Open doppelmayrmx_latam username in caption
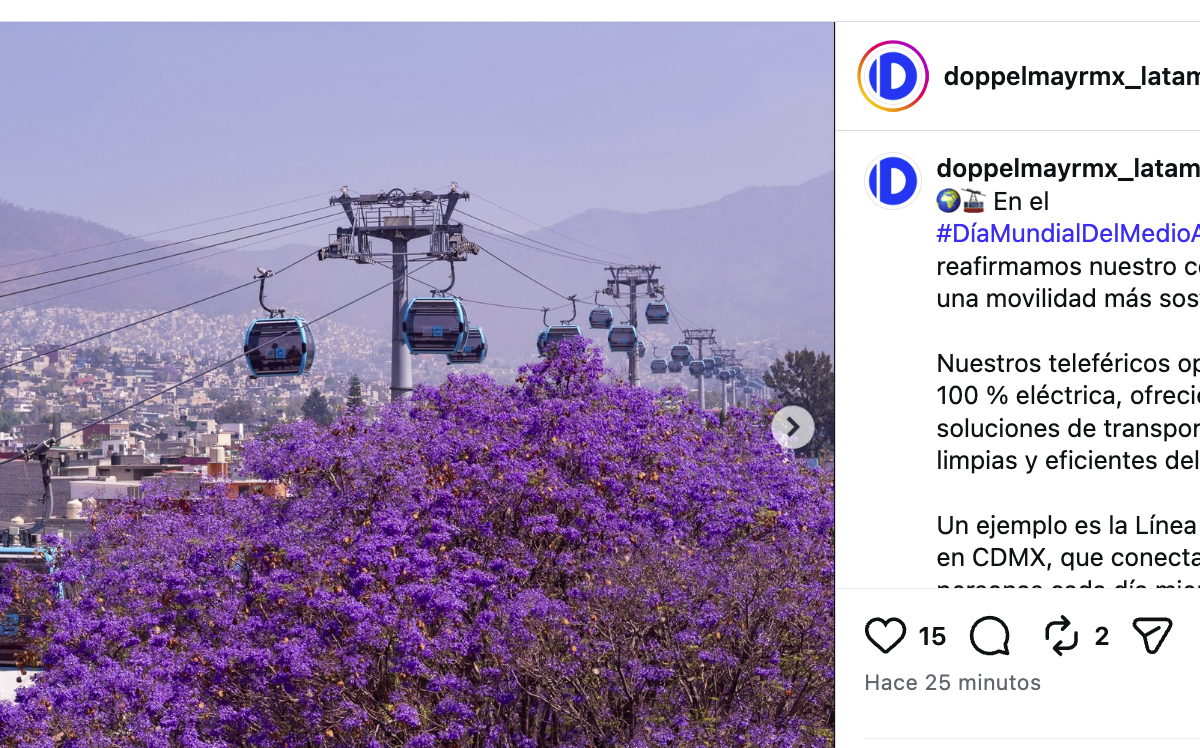Screen dimensions: 1200x748 (1067, 168)
